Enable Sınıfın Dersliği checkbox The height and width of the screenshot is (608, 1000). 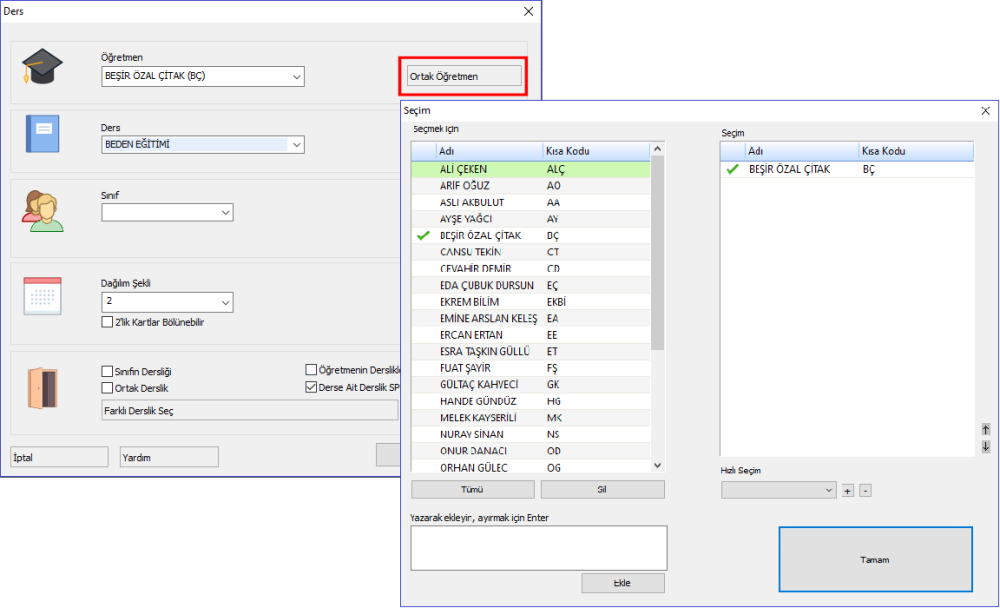[x=107, y=371]
